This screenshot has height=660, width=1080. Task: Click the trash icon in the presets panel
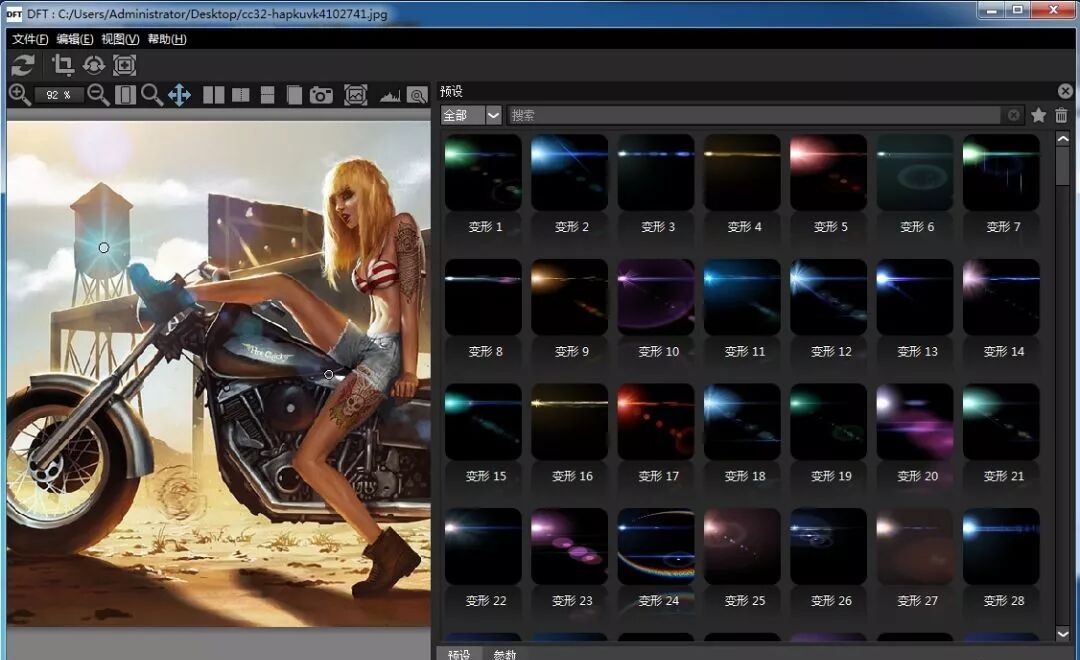click(x=1061, y=114)
